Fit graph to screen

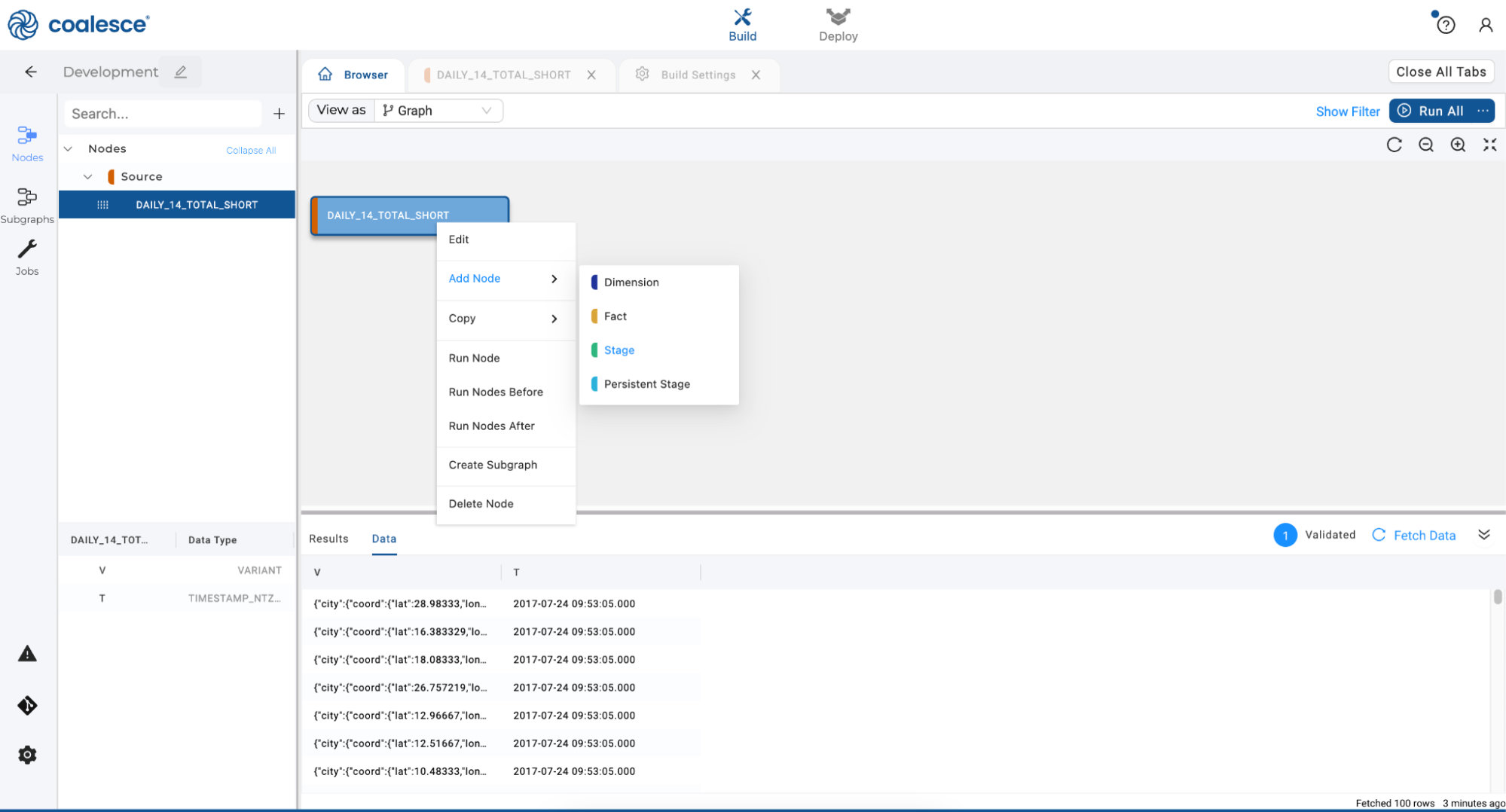click(1489, 145)
